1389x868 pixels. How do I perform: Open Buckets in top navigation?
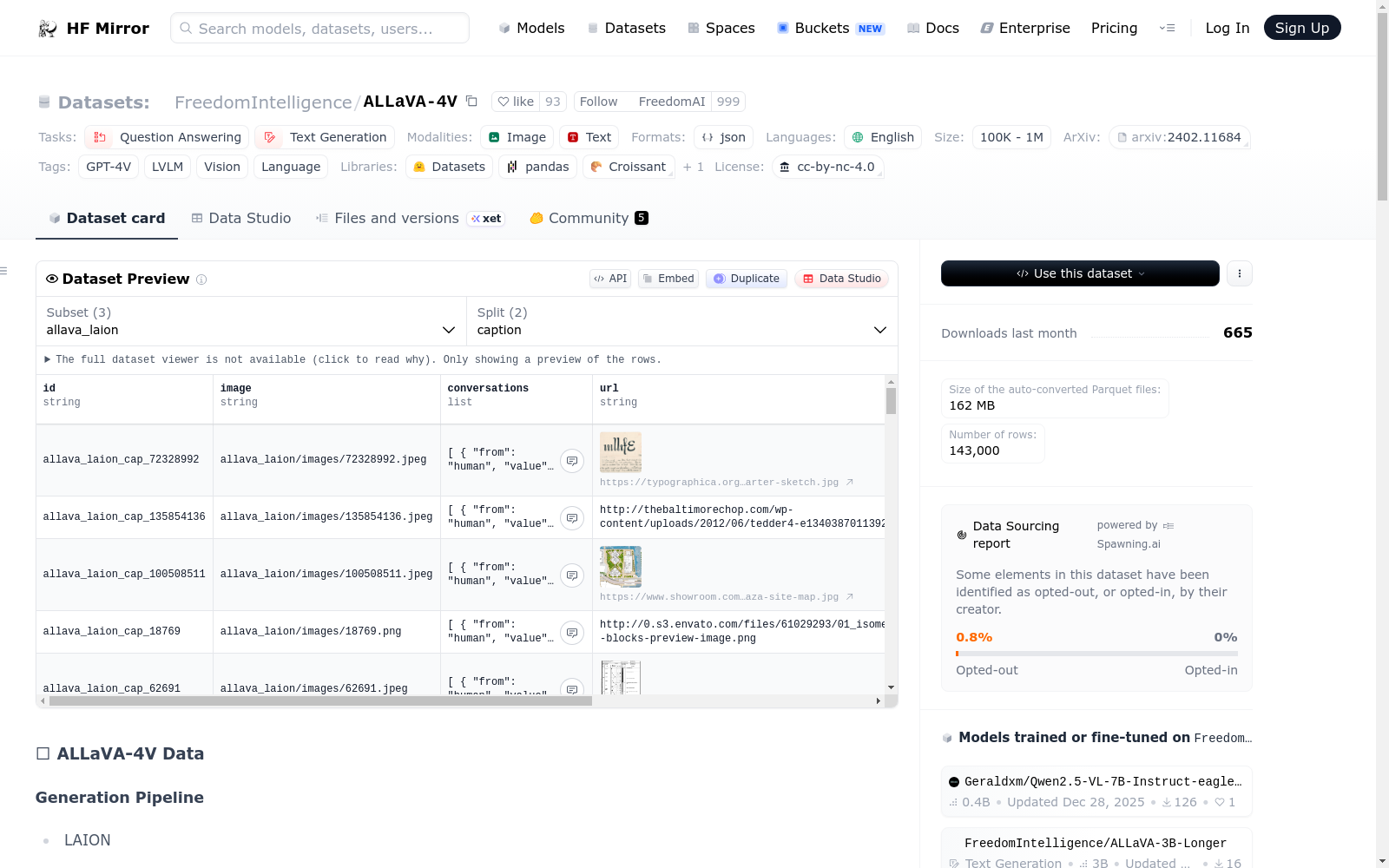tap(831, 28)
